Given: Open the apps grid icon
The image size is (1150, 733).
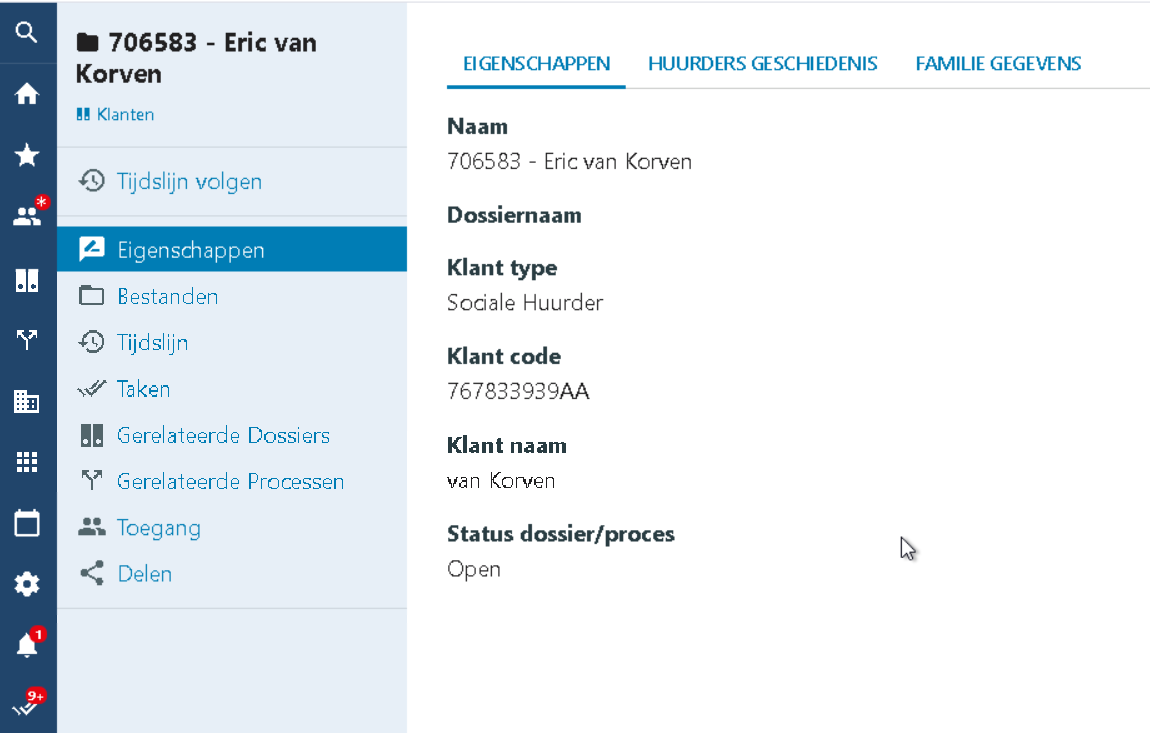Looking at the screenshot, I should pyautogui.click(x=27, y=462).
